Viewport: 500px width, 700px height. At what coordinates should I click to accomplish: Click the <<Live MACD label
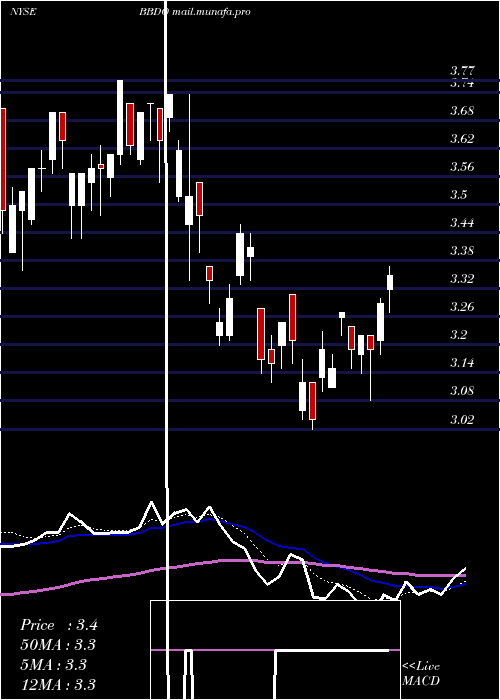421,673
